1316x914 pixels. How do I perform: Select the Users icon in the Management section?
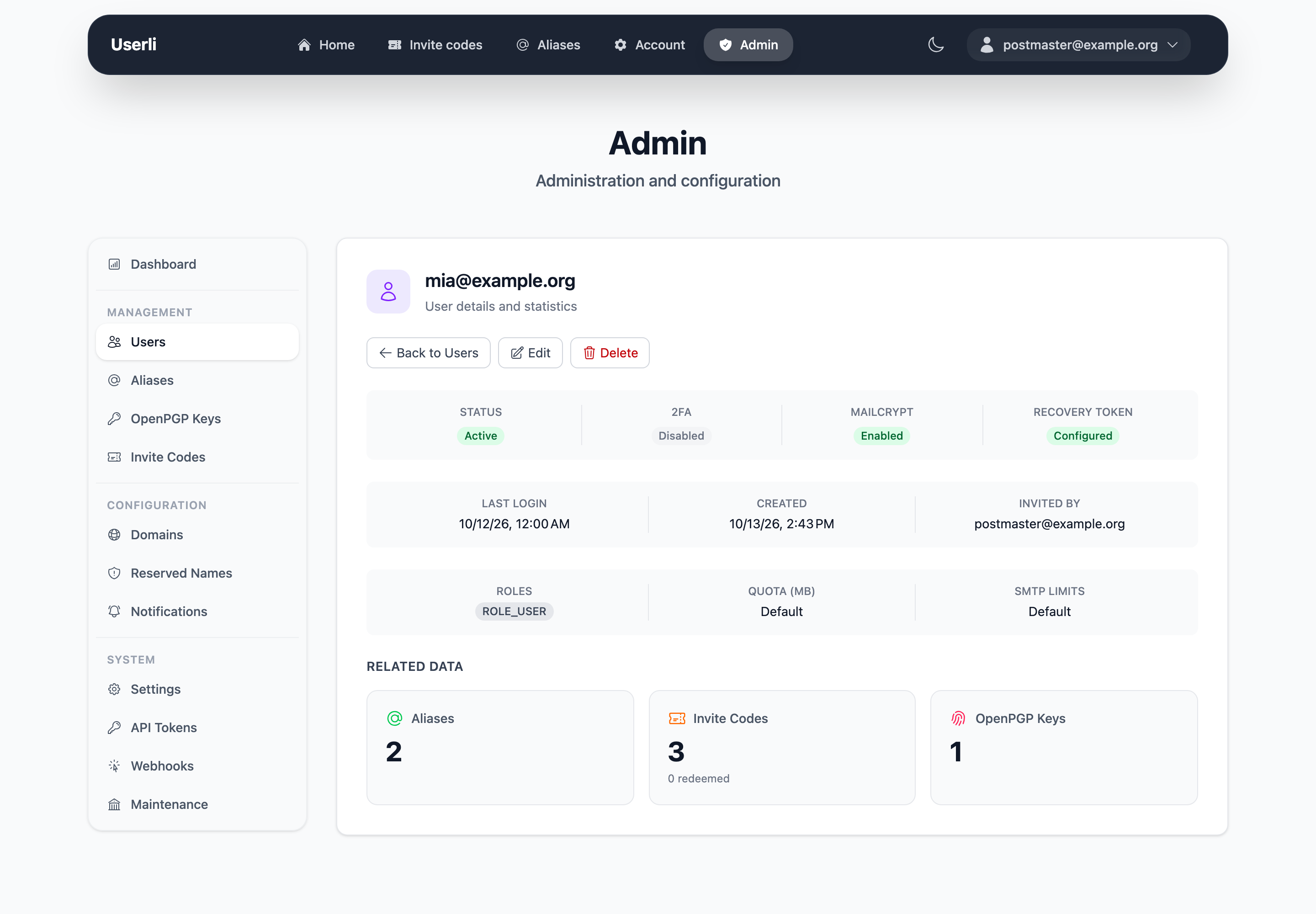point(115,342)
